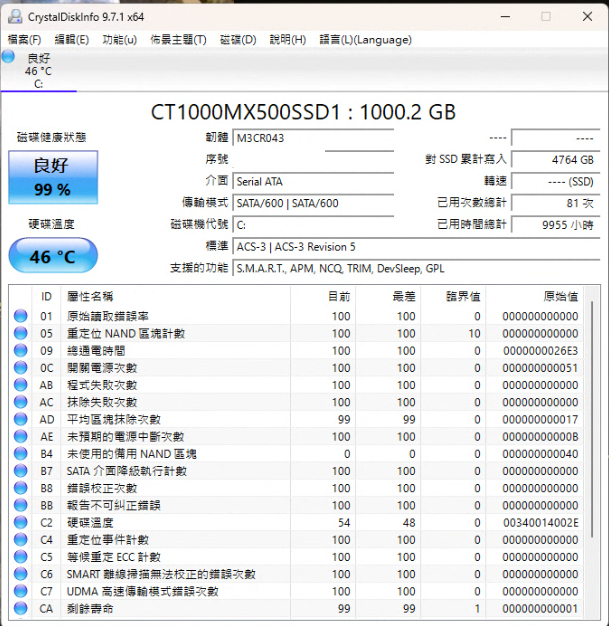Click the status orb for attribute C6

[20, 574]
